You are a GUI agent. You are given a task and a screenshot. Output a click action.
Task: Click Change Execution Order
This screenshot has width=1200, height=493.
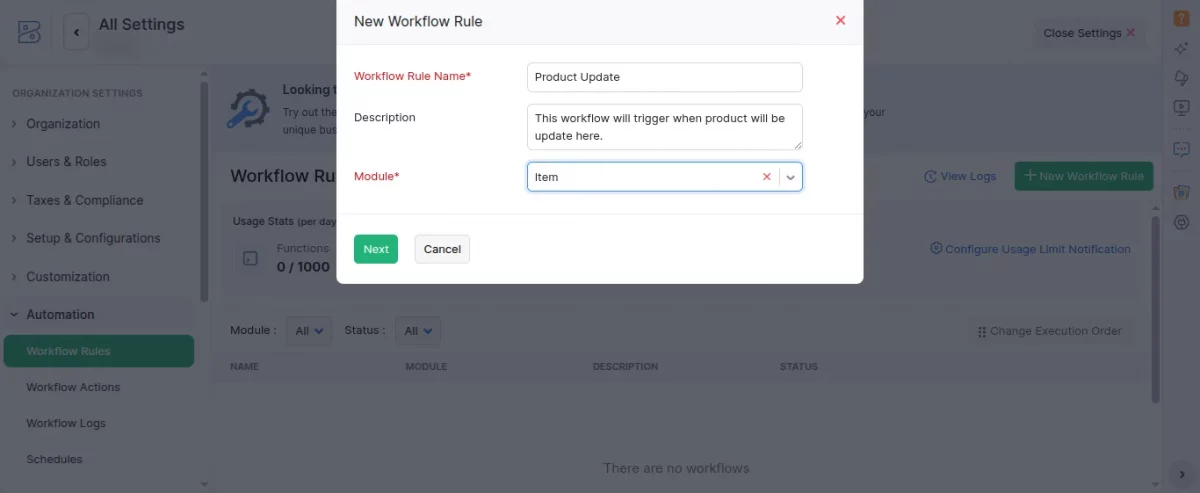(x=1050, y=331)
